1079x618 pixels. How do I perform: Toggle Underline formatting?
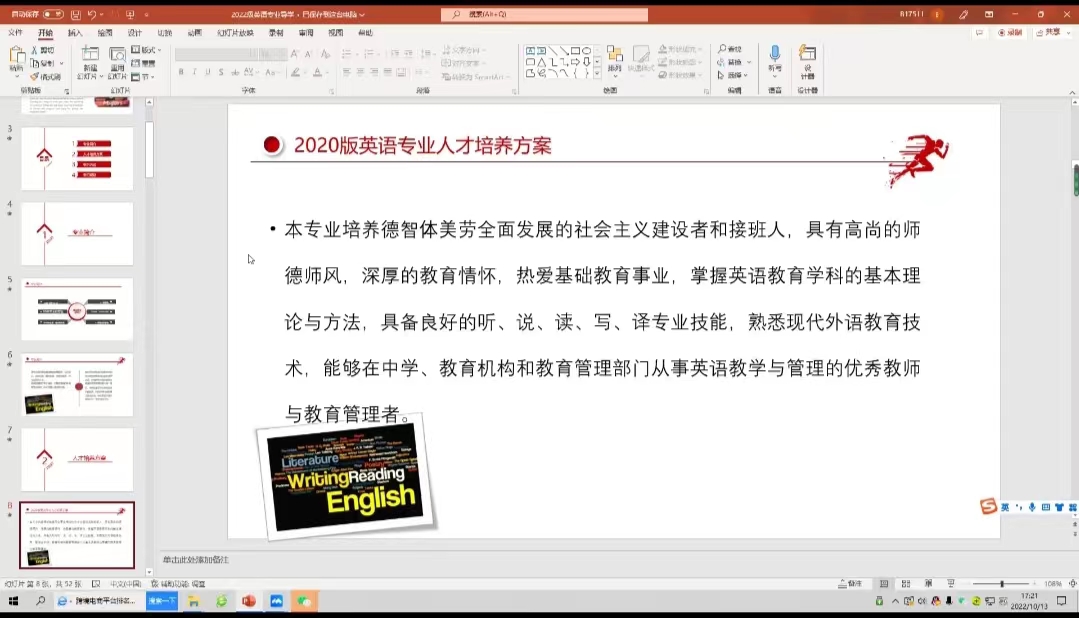pyautogui.click(x=208, y=72)
